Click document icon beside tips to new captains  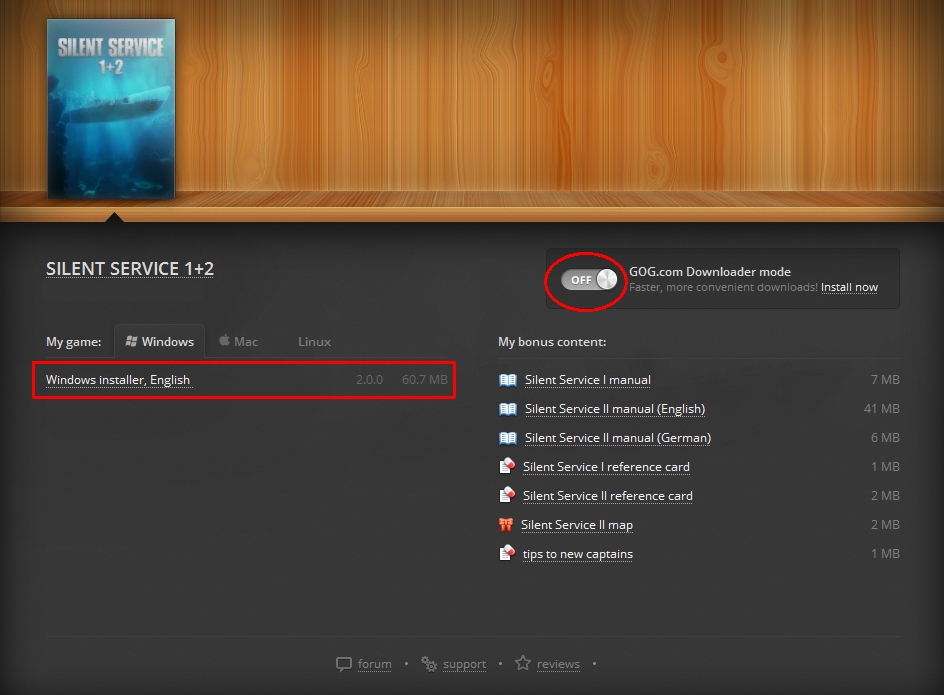point(507,552)
